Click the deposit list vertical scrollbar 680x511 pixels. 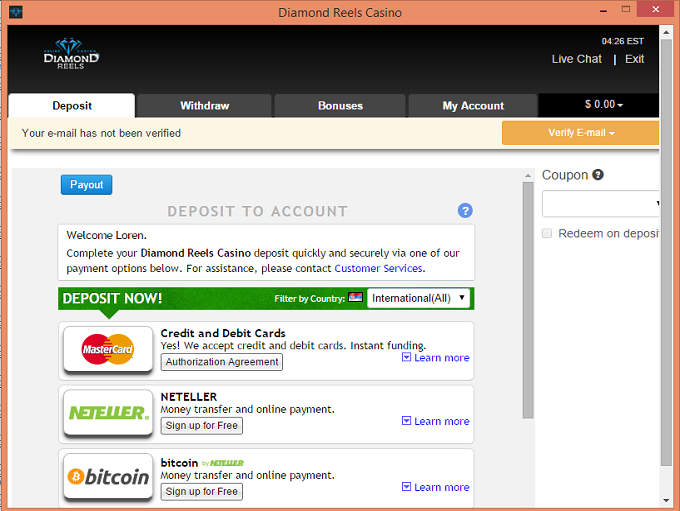coord(528,300)
